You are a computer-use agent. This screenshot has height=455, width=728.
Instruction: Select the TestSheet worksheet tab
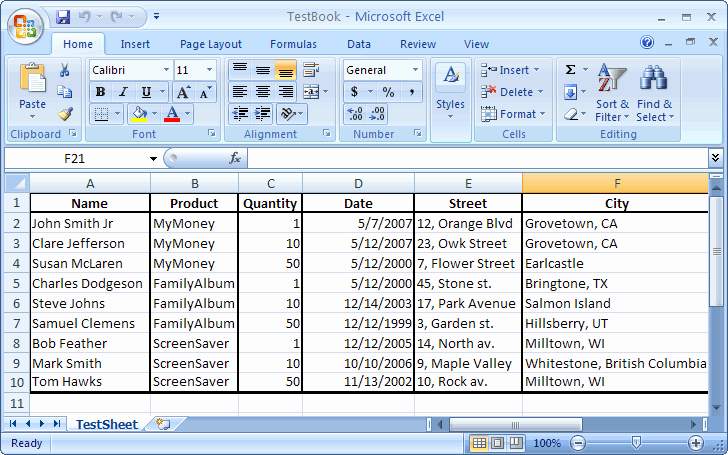click(x=107, y=424)
